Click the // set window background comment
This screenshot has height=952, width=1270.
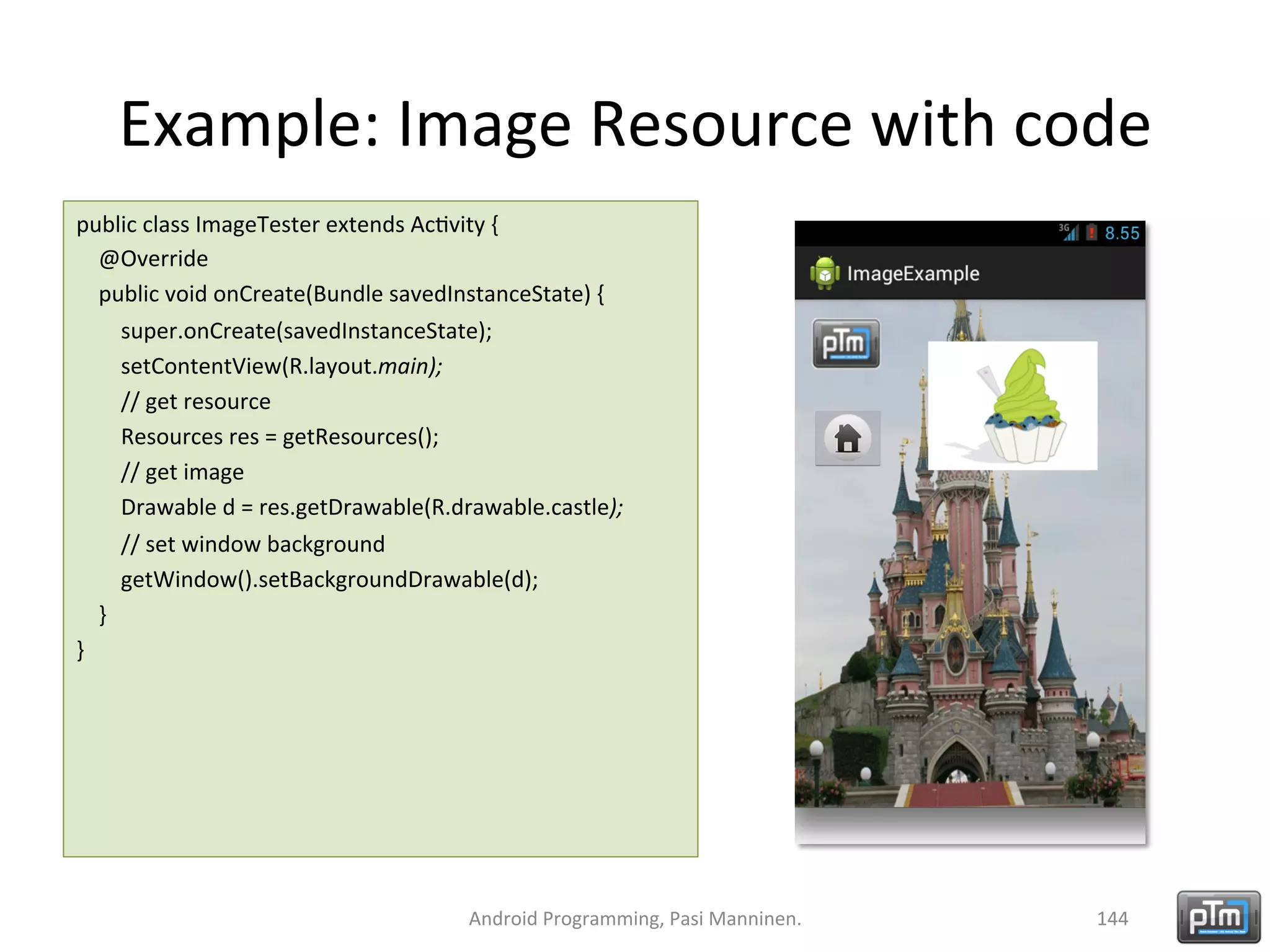tap(253, 544)
